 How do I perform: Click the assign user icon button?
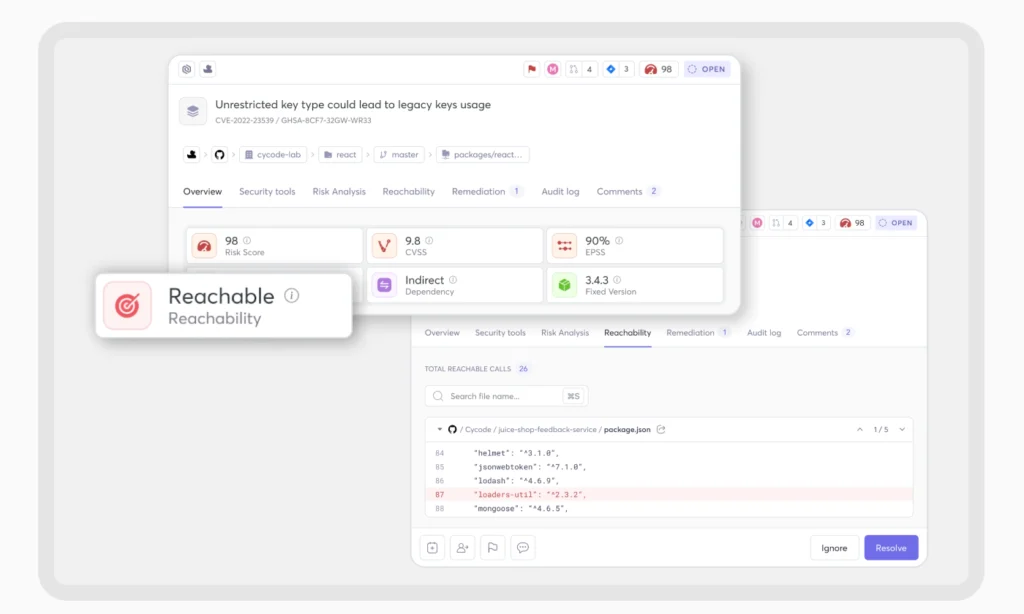[462, 548]
